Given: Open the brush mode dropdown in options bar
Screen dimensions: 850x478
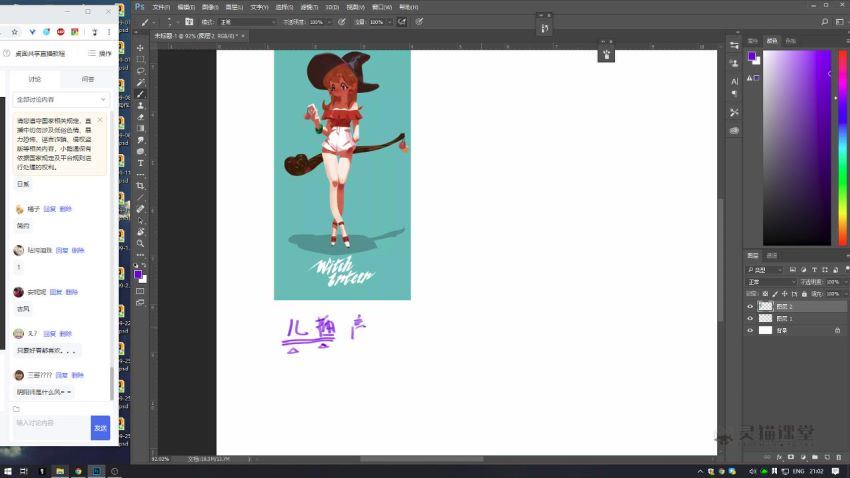Looking at the screenshot, I should pos(248,22).
